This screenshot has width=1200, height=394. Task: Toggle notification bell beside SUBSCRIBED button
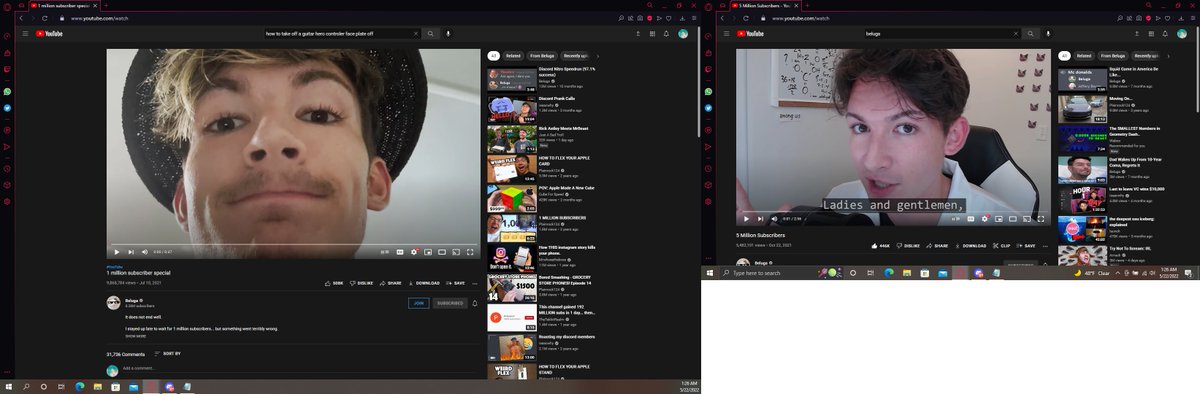click(x=475, y=302)
